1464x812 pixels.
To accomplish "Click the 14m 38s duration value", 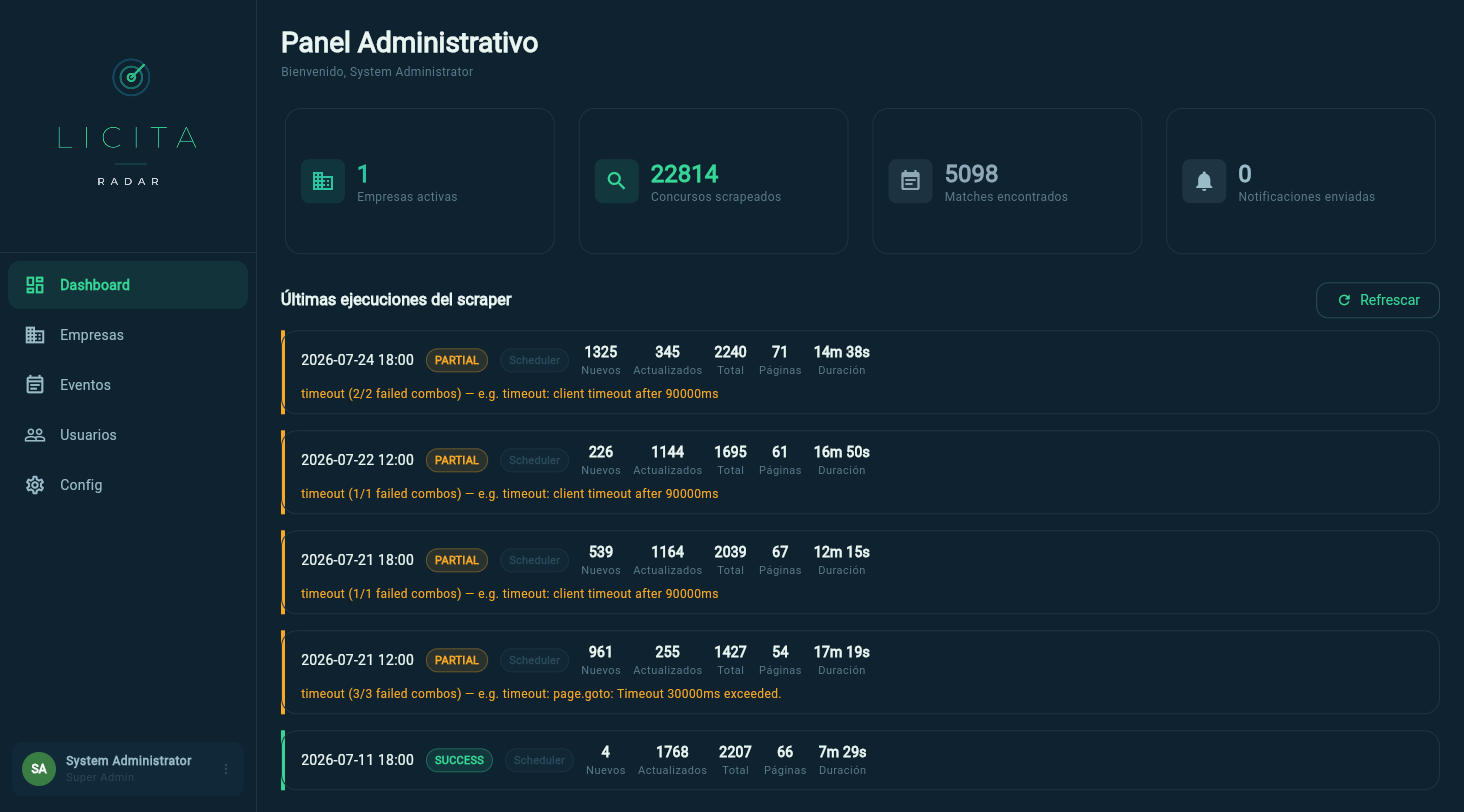I will point(842,352).
